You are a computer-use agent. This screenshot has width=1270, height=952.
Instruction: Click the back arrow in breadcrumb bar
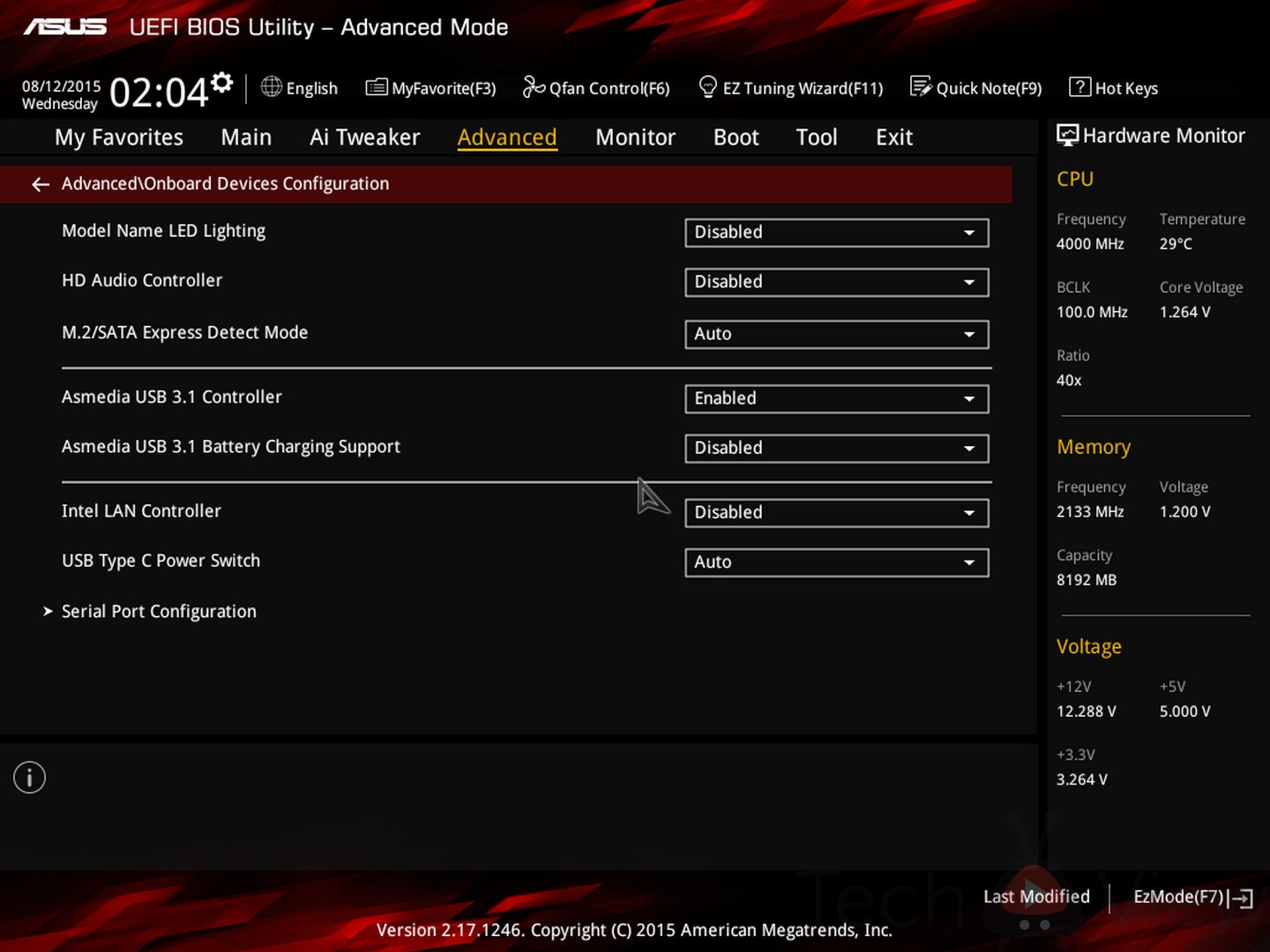(41, 184)
